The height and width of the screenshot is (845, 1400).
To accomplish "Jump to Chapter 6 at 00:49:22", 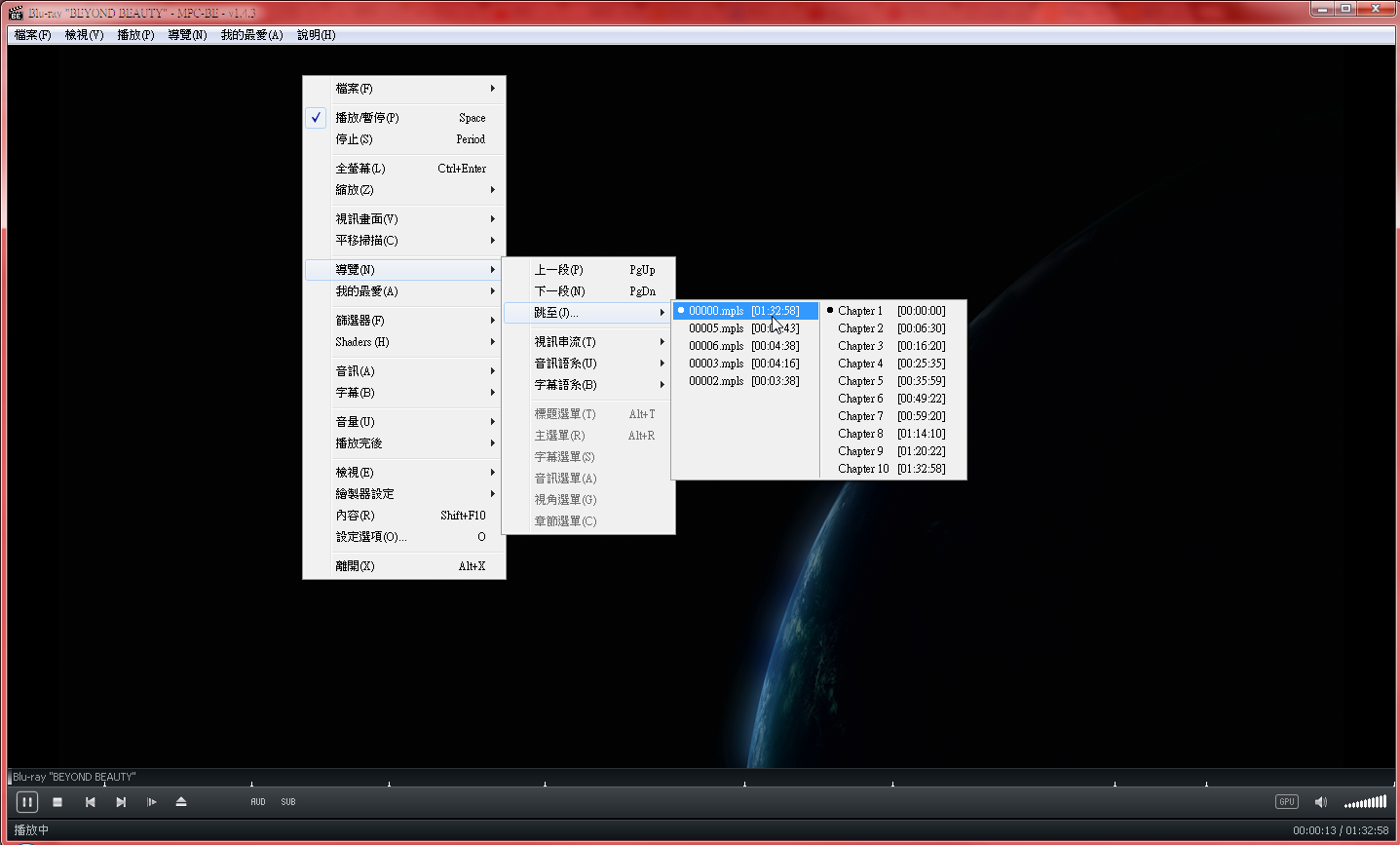I will click(x=893, y=399).
